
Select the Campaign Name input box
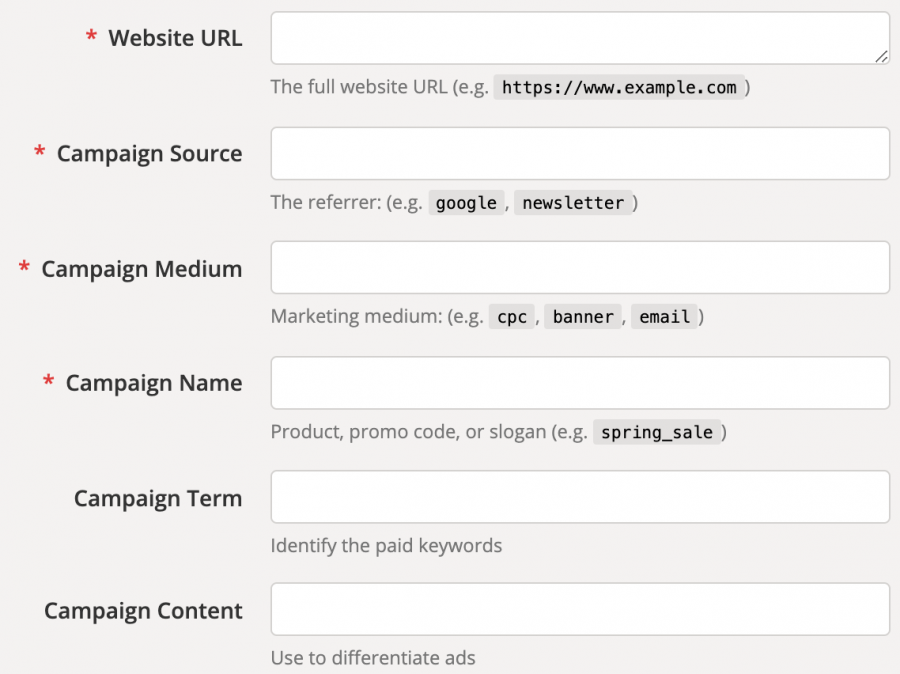(x=579, y=383)
